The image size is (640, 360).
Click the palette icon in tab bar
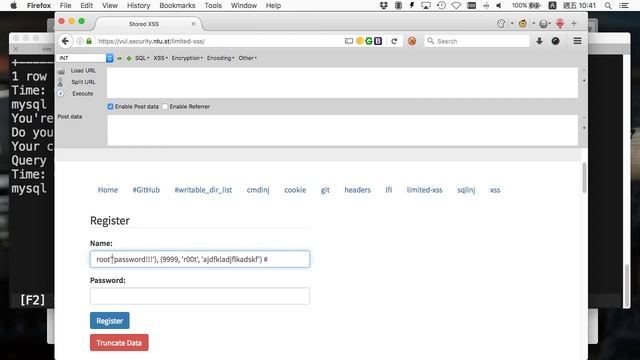pos(501,24)
